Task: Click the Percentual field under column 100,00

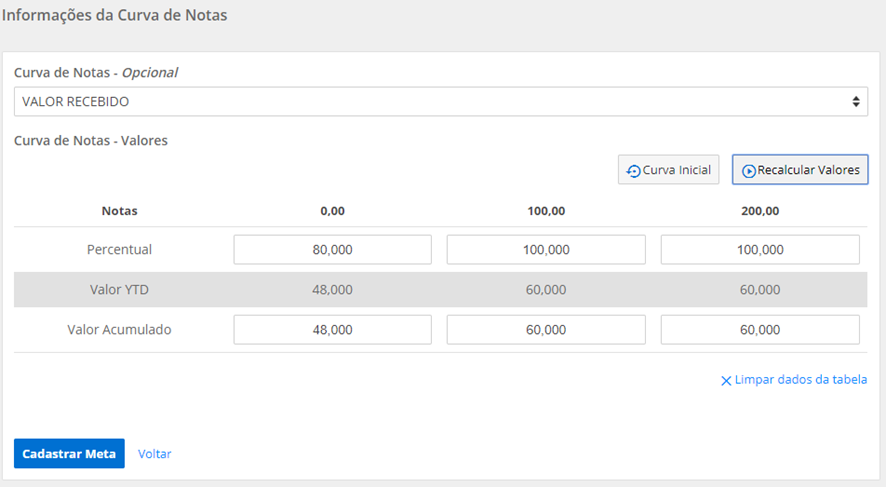Action: [546, 250]
